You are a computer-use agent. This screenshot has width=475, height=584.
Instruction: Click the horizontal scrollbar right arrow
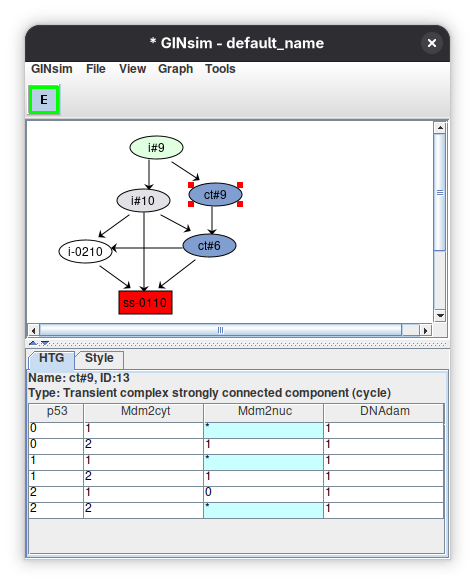tap(425, 330)
